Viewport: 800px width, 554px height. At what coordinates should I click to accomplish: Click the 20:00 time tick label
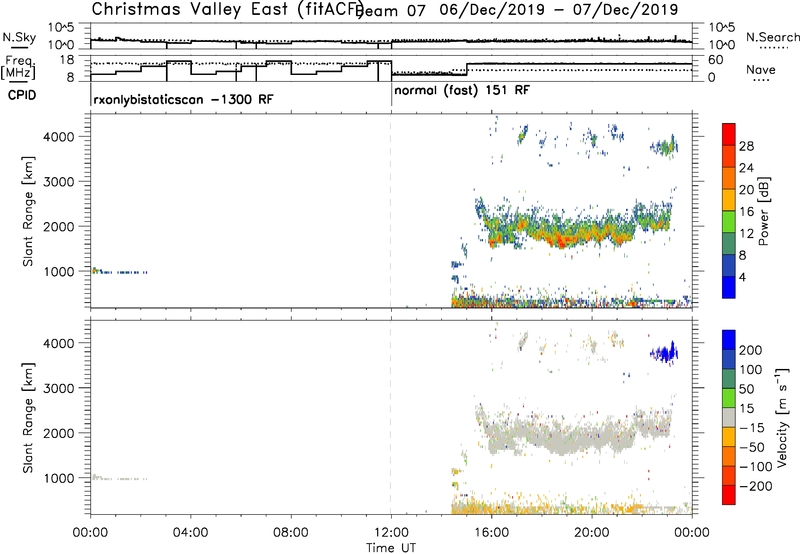pyautogui.click(x=591, y=533)
